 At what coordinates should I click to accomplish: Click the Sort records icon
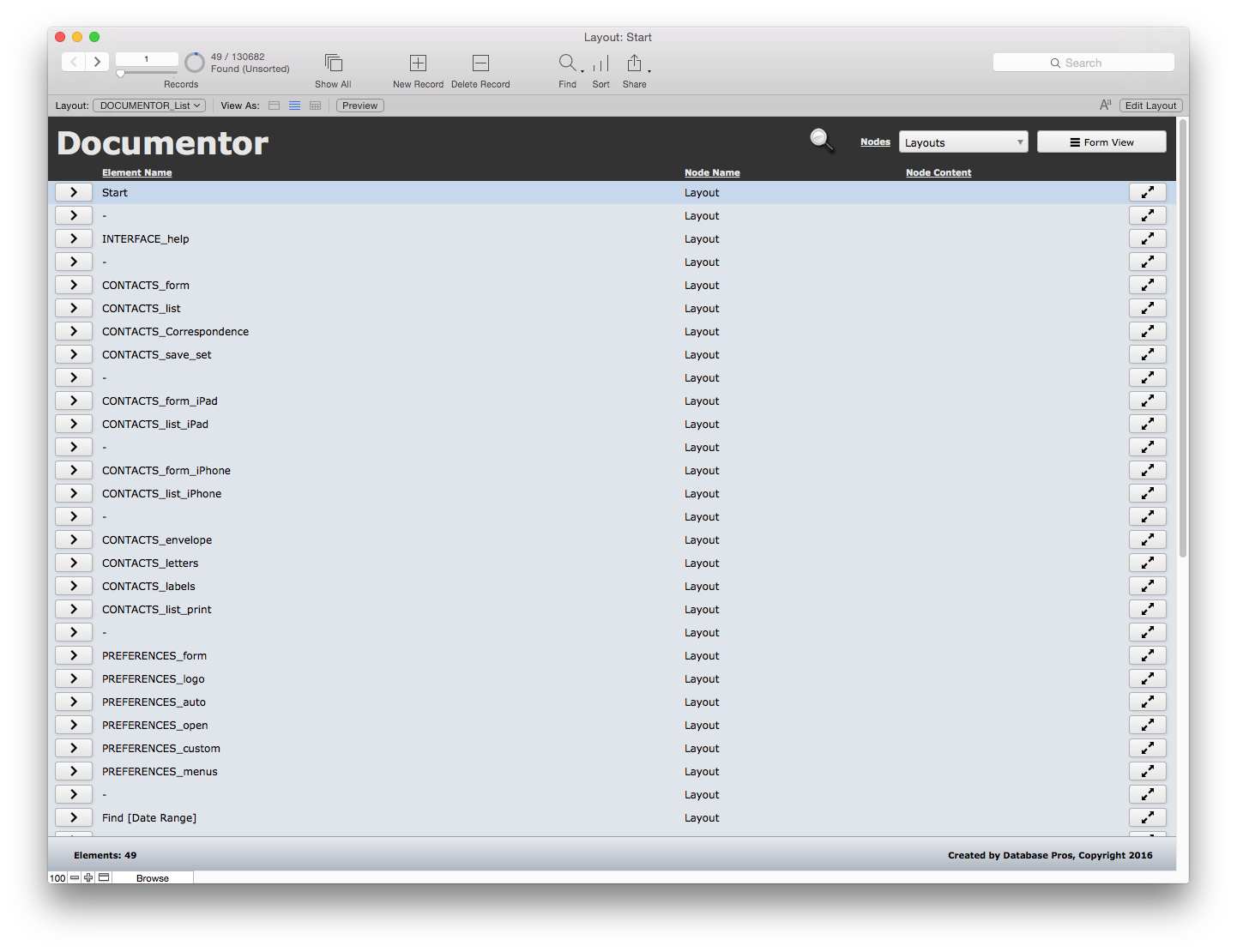pyautogui.click(x=600, y=63)
